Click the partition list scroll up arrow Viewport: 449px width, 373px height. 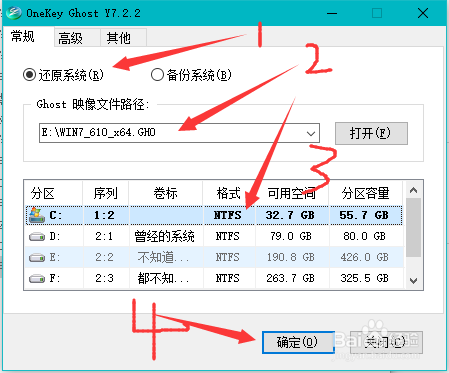coord(413,190)
